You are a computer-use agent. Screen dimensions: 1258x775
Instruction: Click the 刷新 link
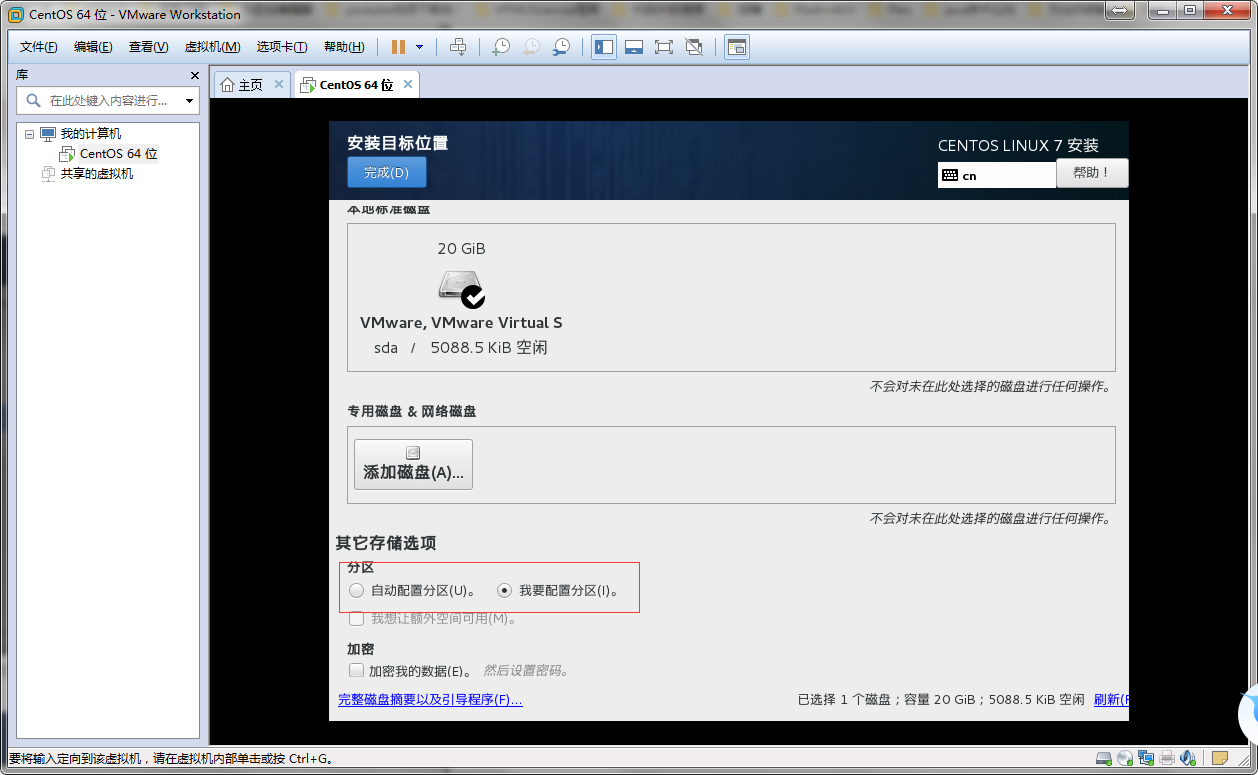[1111, 699]
